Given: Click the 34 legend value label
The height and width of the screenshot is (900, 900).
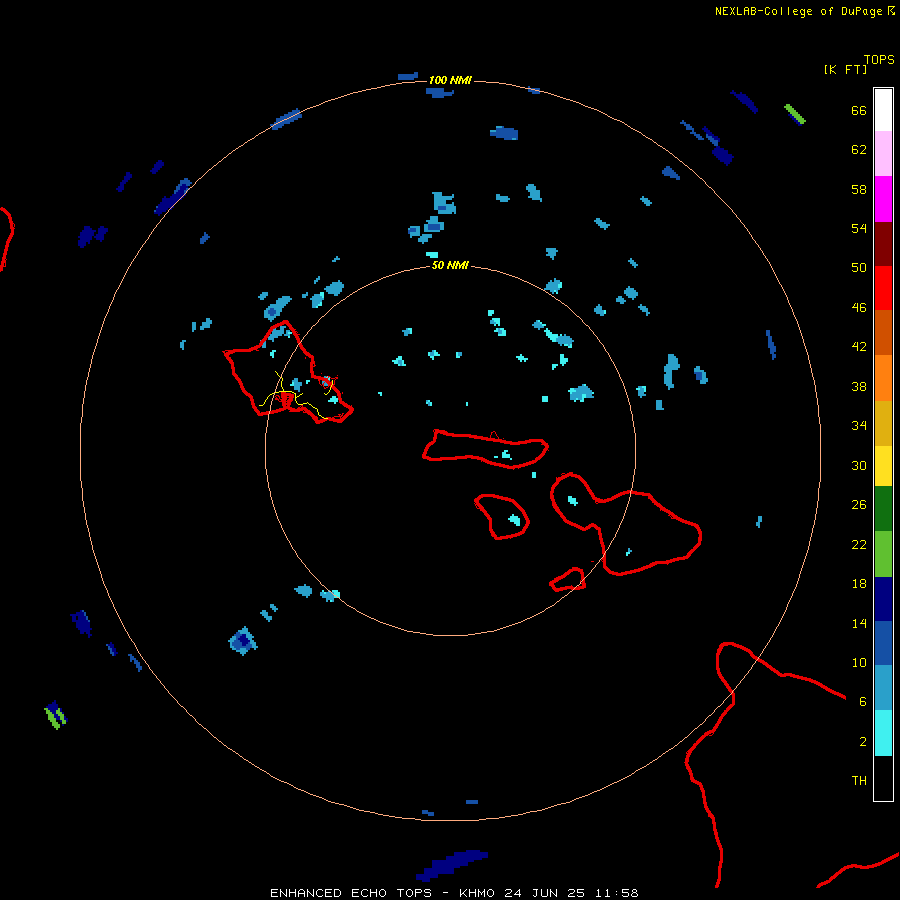Looking at the screenshot, I should 859,426.
